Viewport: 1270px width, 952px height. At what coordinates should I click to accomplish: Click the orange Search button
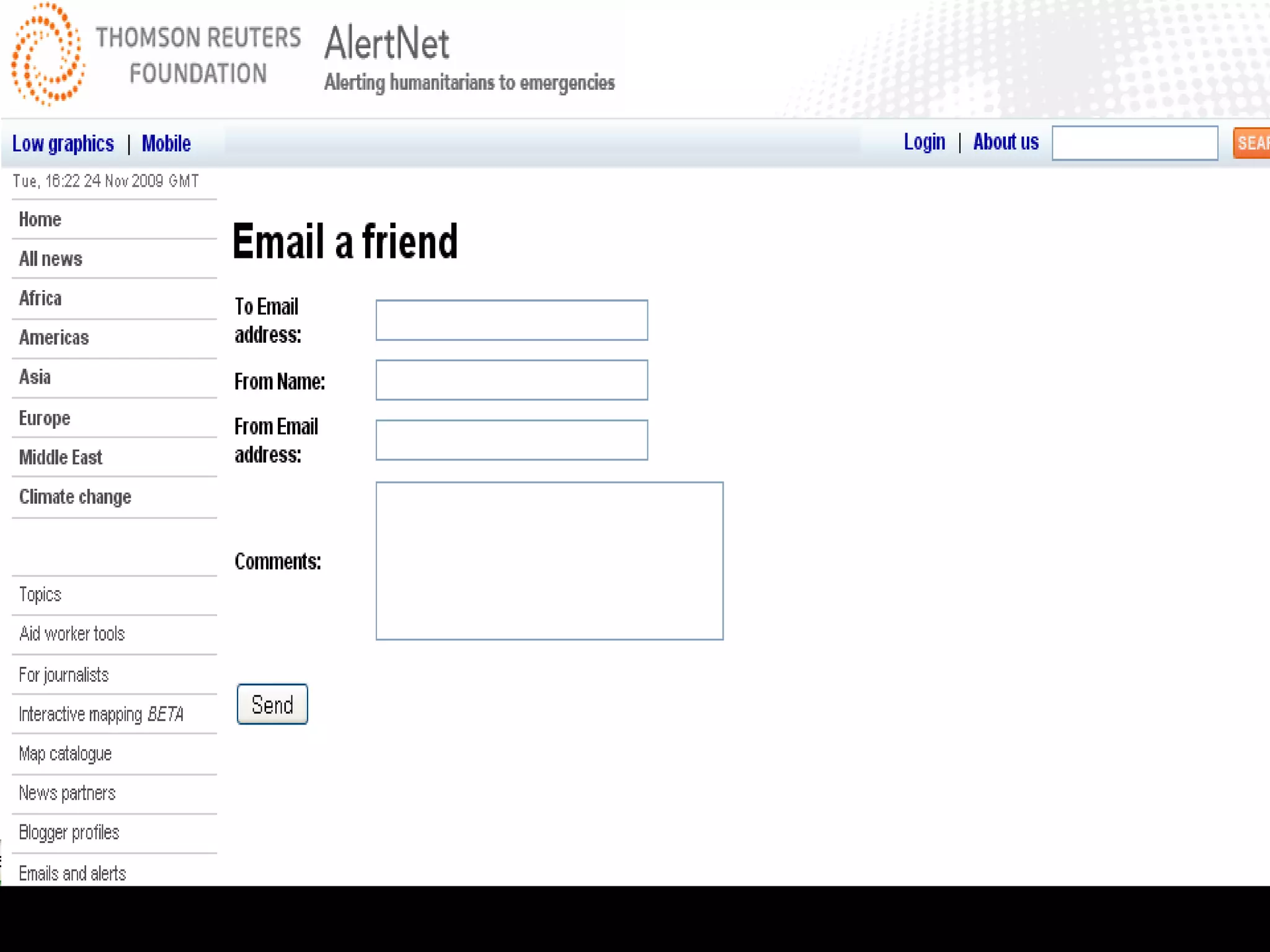click(x=1252, y=143)
